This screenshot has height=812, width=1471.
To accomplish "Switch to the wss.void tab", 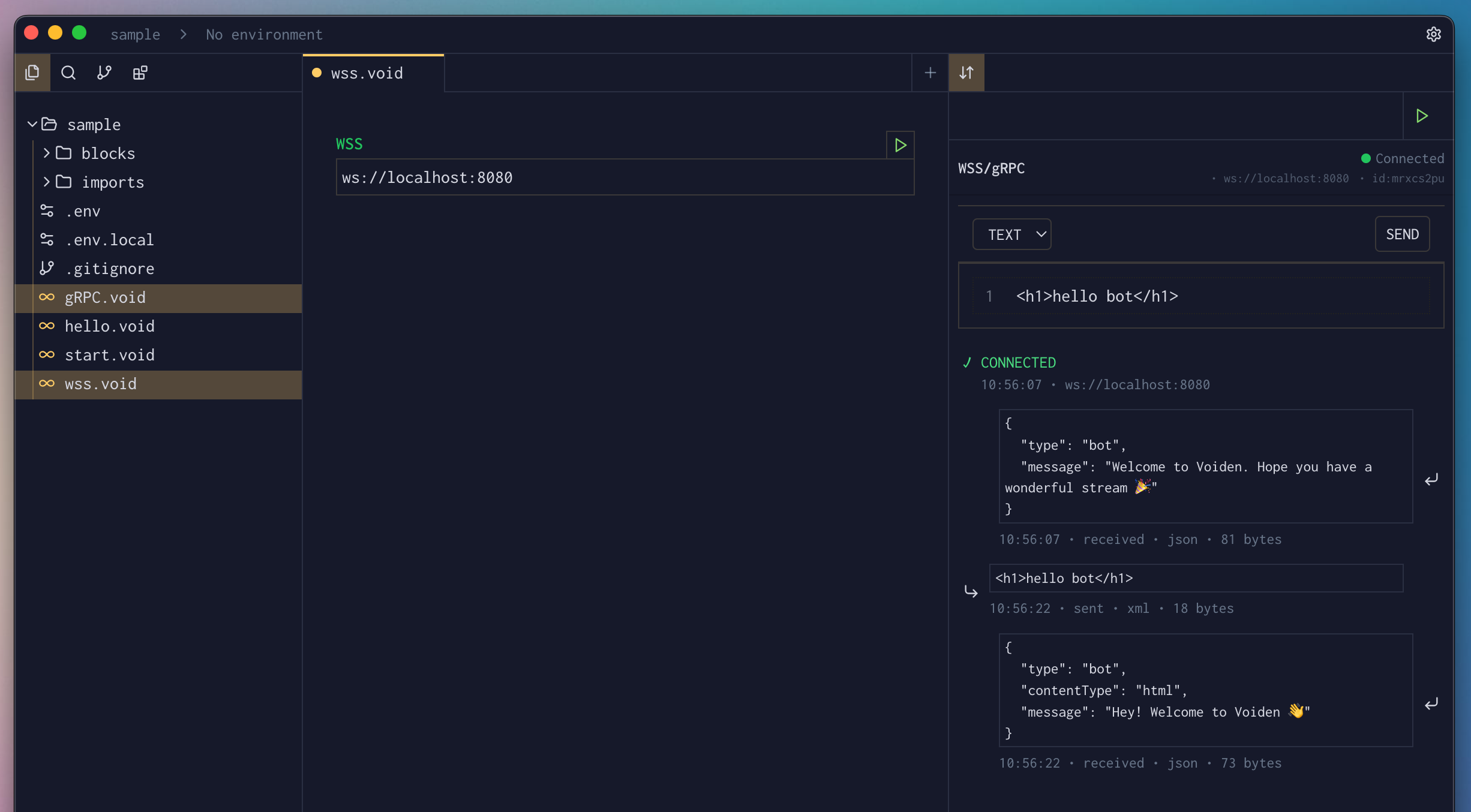I will tap(367, 73).
